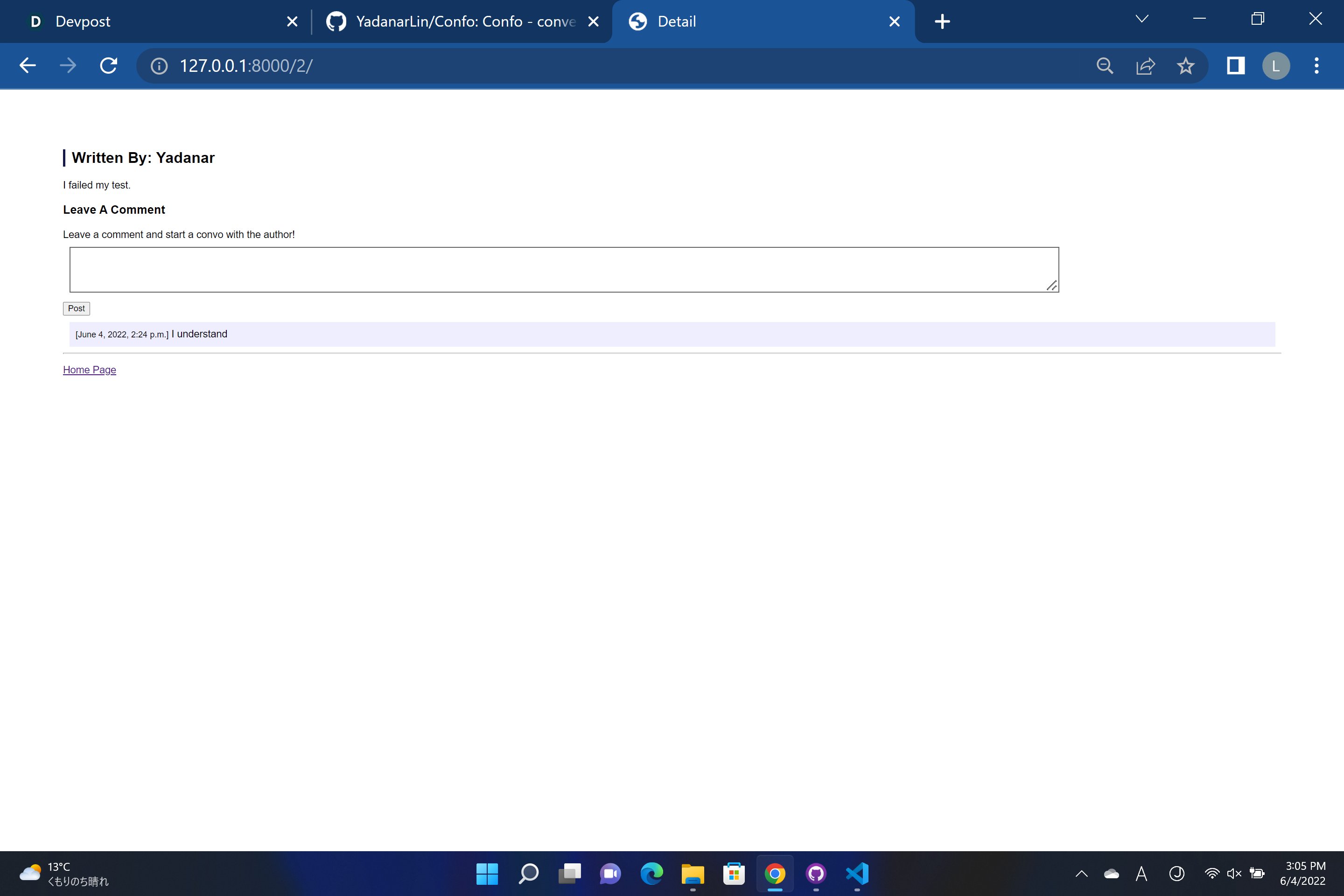
Task: Click inside the comment text area
Action: pos(563,269)
